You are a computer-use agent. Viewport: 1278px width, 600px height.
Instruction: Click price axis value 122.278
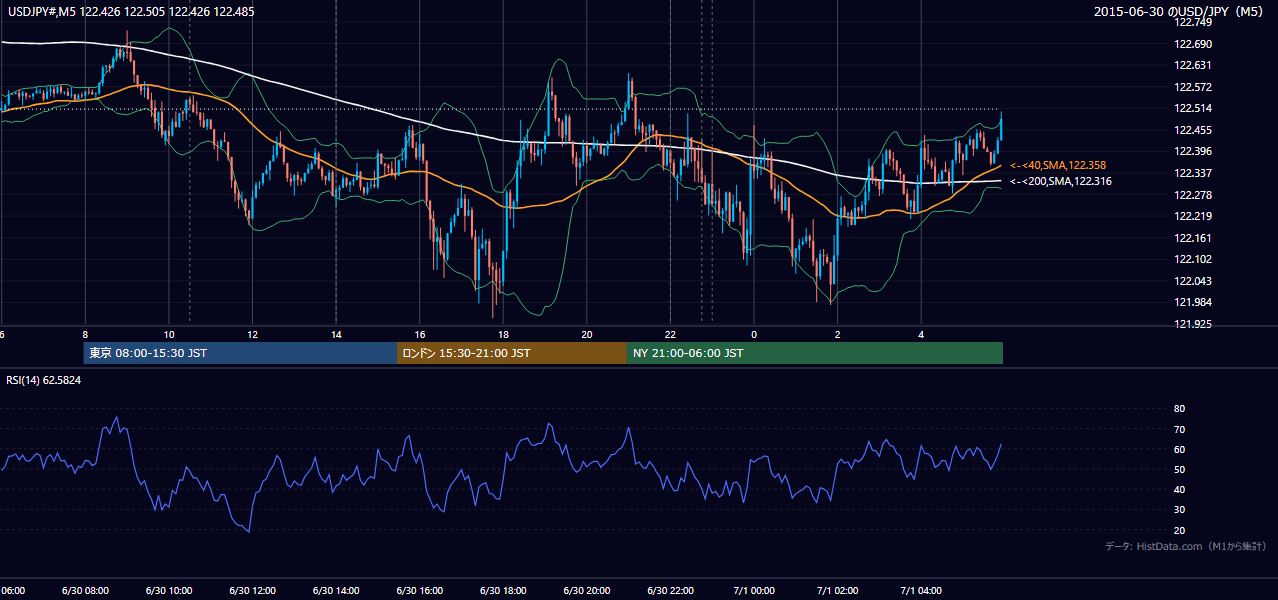pyautogui.click(x=1194, y=195)
